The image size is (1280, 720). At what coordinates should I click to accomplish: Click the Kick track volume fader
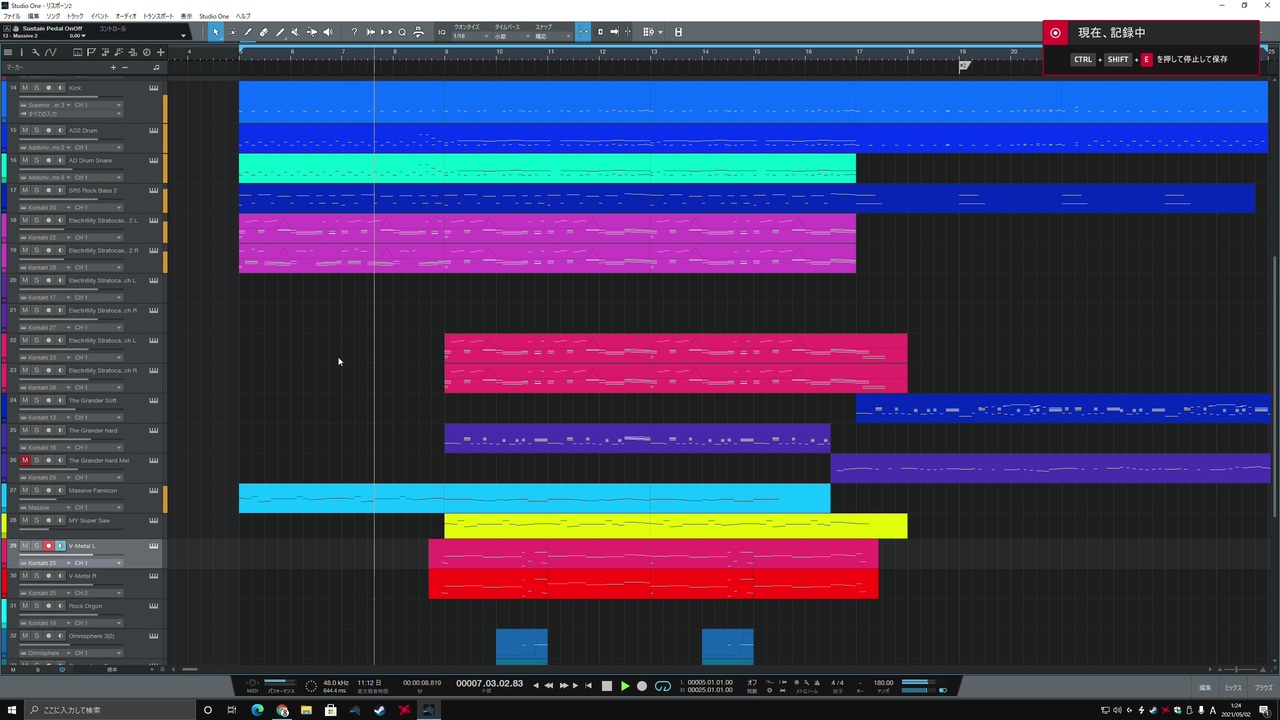coord(70,97)
